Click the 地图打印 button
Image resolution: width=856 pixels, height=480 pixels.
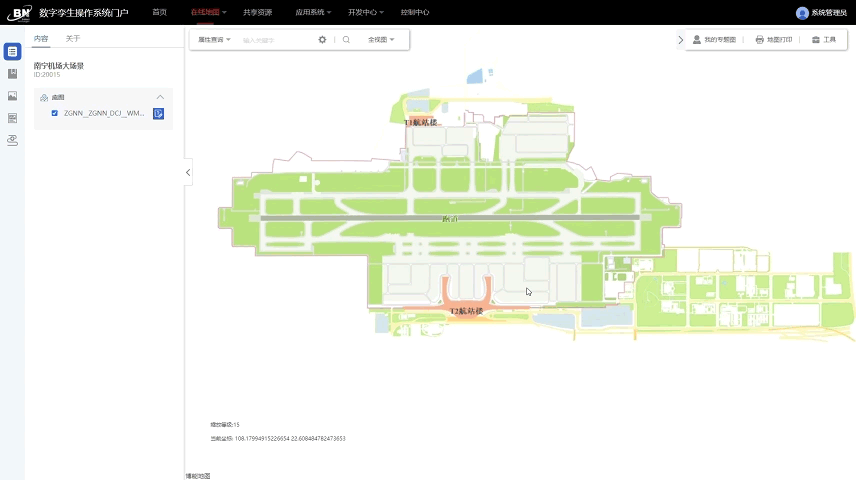coord(774,40)
